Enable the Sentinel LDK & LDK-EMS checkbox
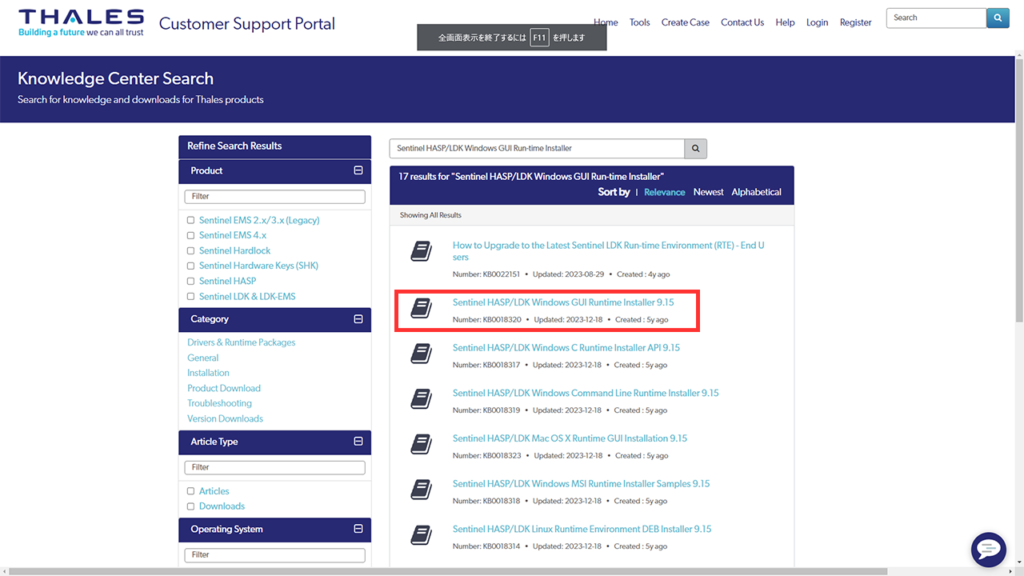Viewport: 1024px width, 576px height. (191, 297)
